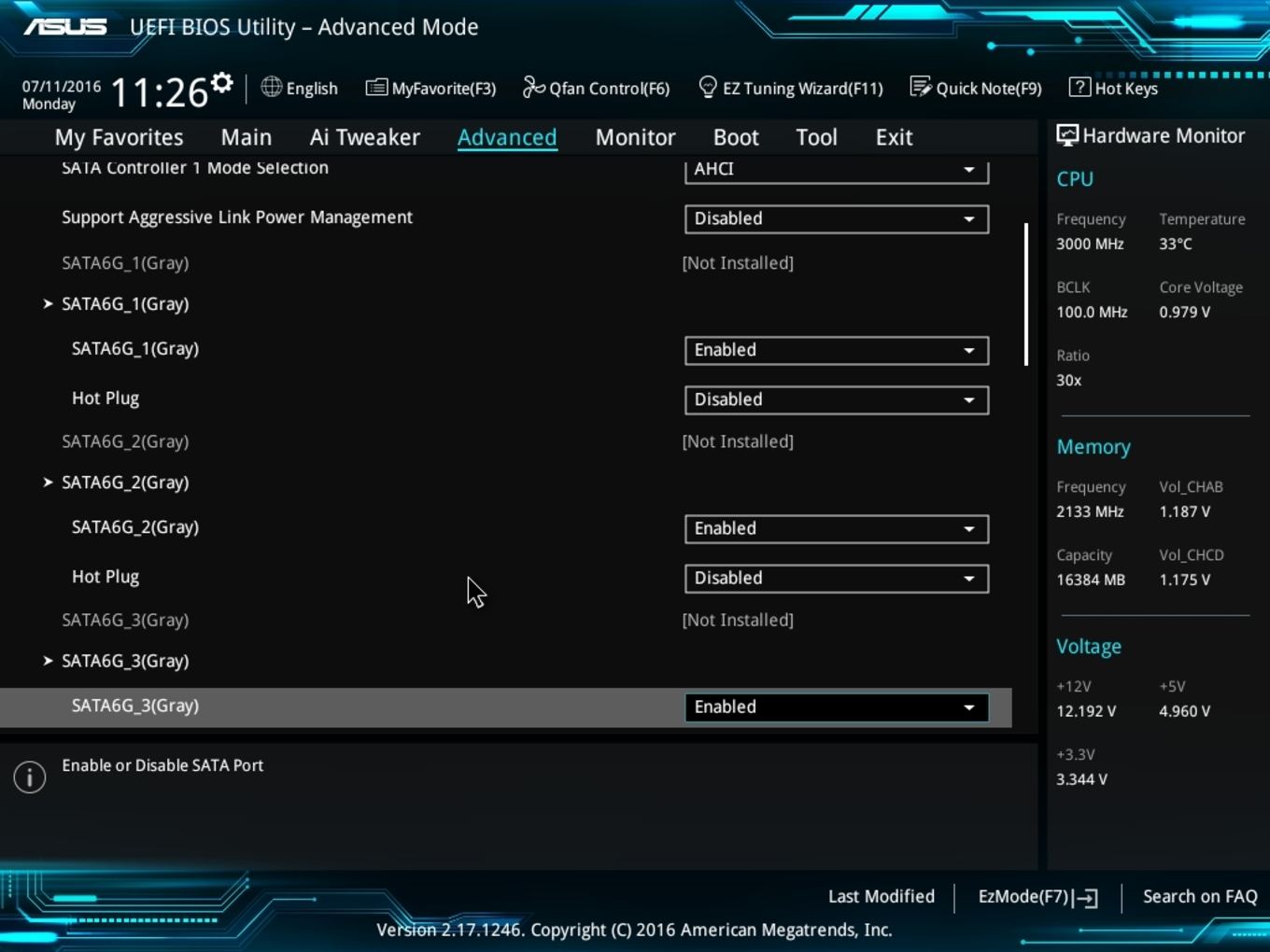Click the 0.979 V core voltage value
The image size is (1270, 952).
(1184, 312)
